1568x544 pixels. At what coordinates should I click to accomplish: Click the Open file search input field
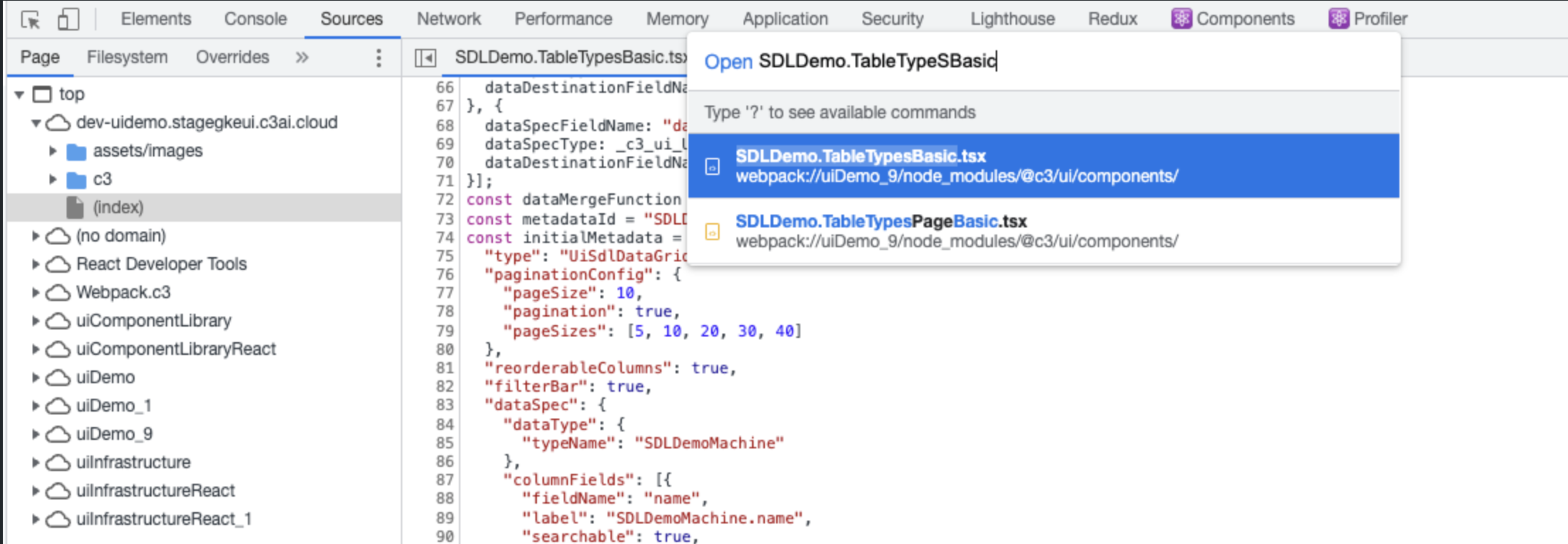(x=1062, y=62)
